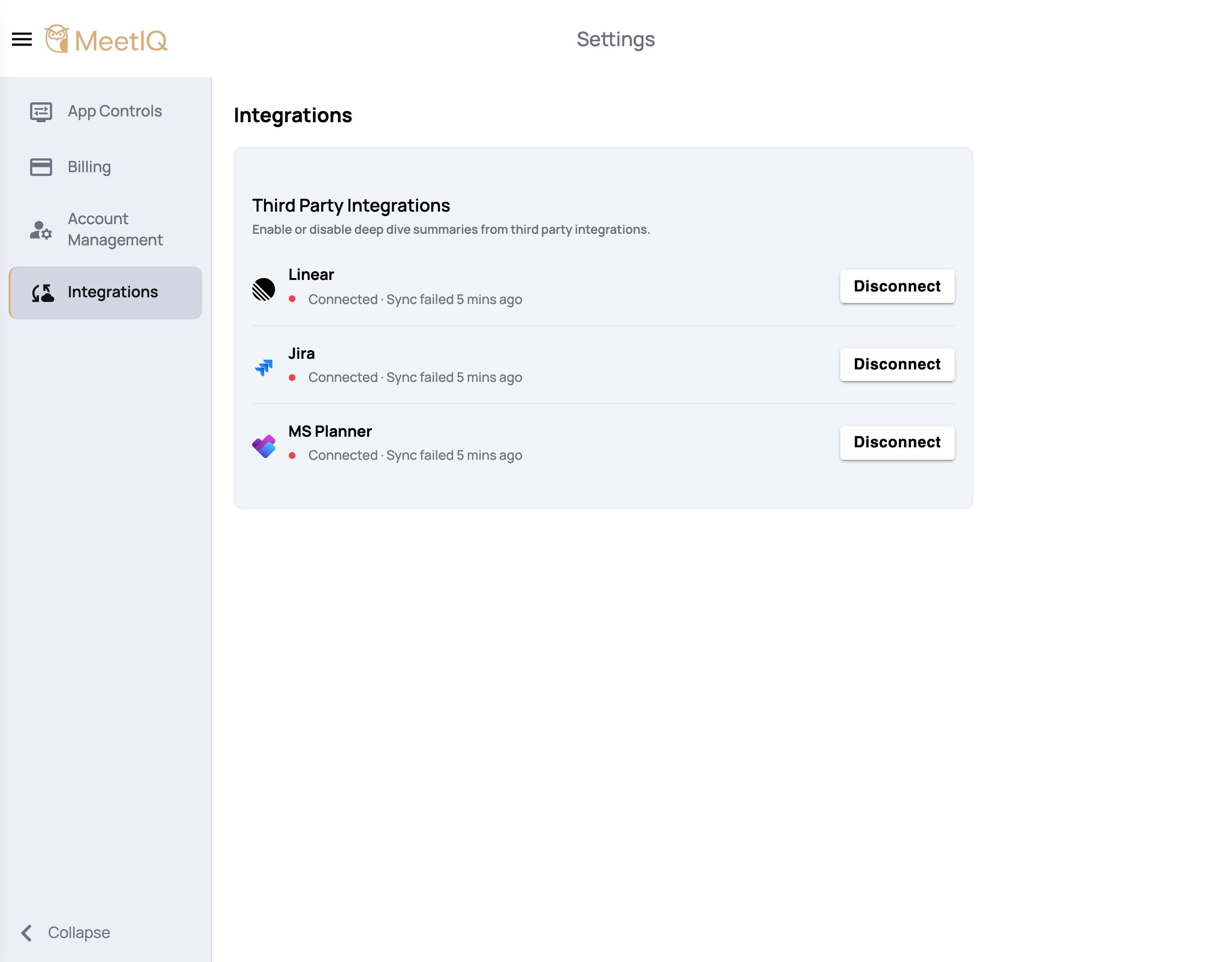
Task: Click the MS Planner app logo
Action: pos(263,446)
